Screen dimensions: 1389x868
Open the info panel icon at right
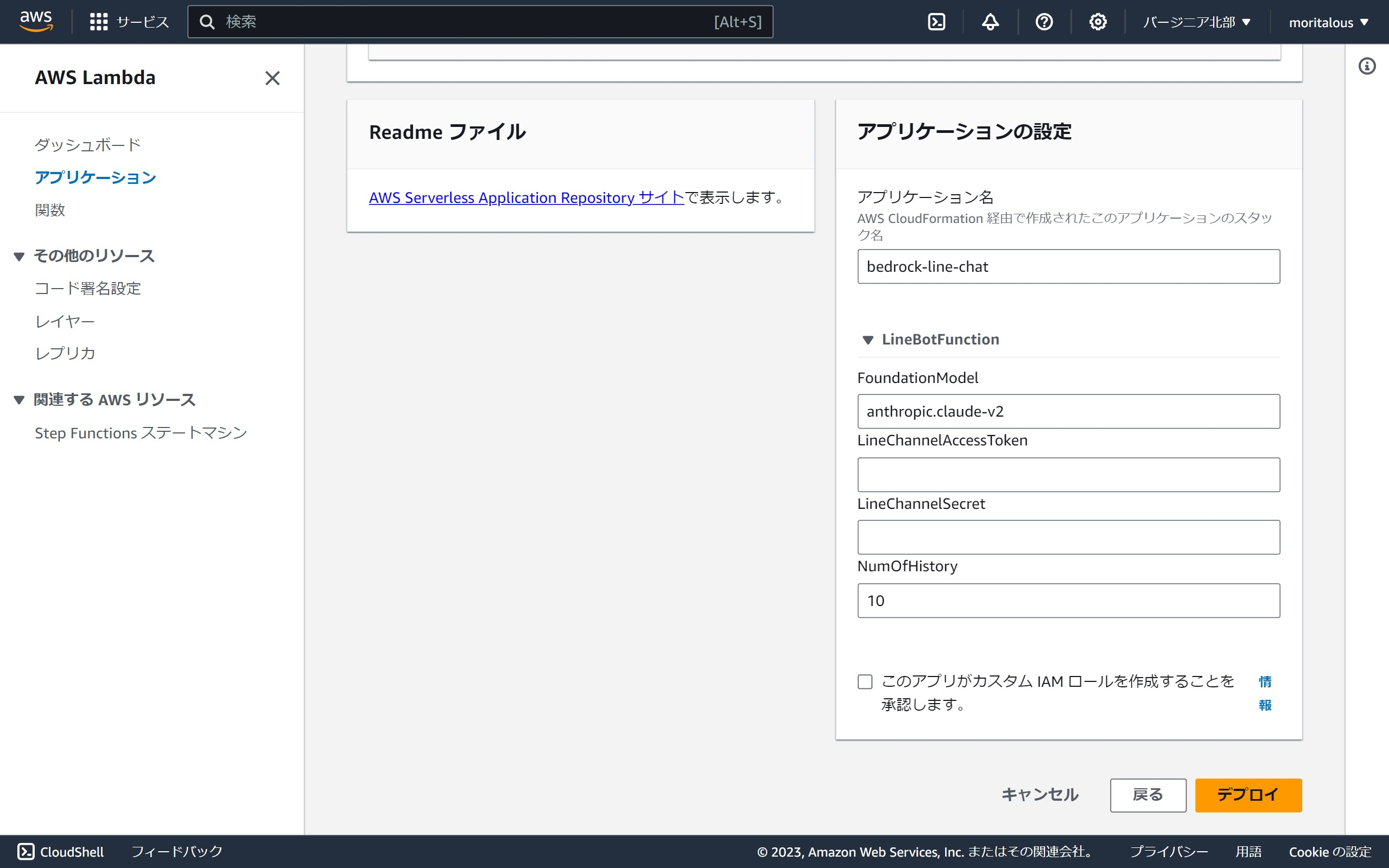(x=1367, y=66)
